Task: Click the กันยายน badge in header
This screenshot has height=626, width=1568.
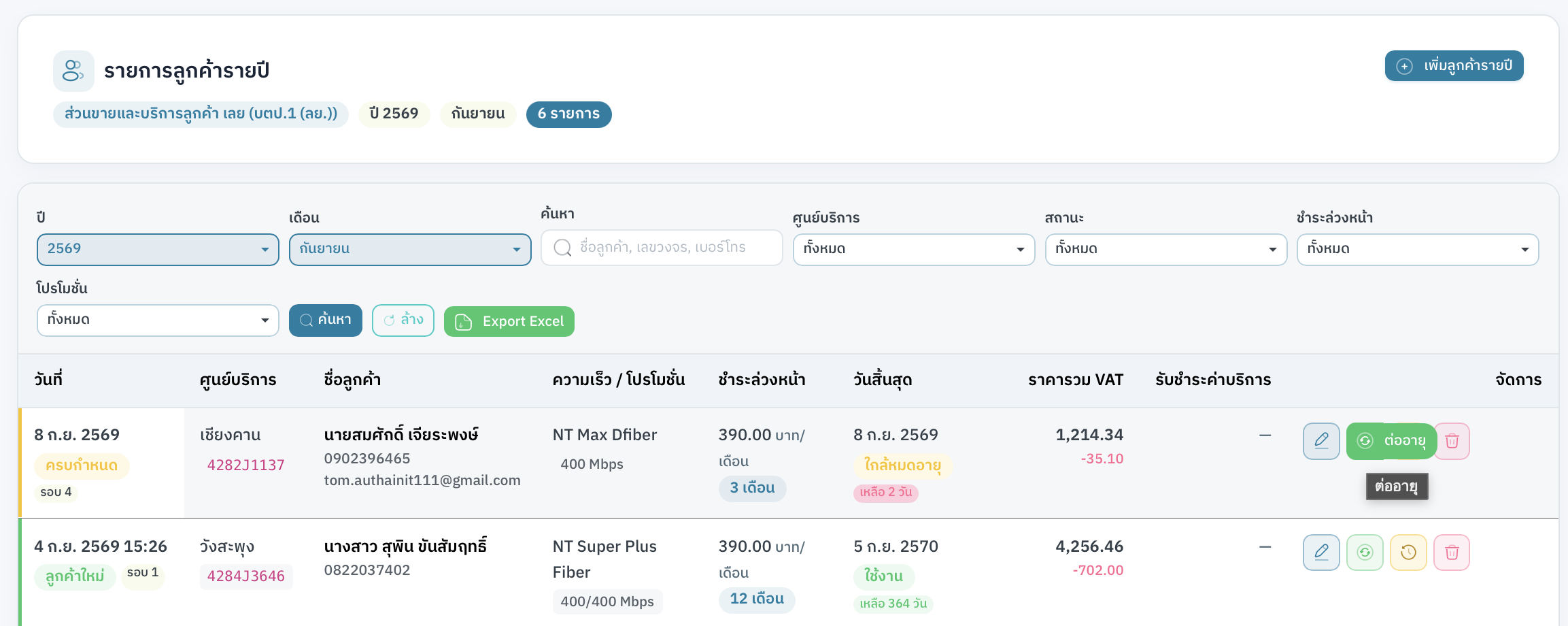Action: [x=478, y=114]
